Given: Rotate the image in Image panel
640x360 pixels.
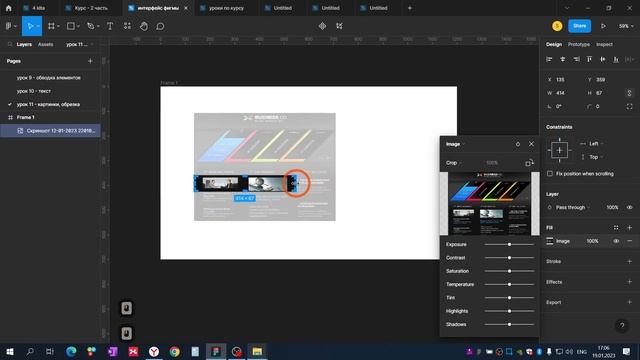Looking at the screenshot, I should 529,163.
